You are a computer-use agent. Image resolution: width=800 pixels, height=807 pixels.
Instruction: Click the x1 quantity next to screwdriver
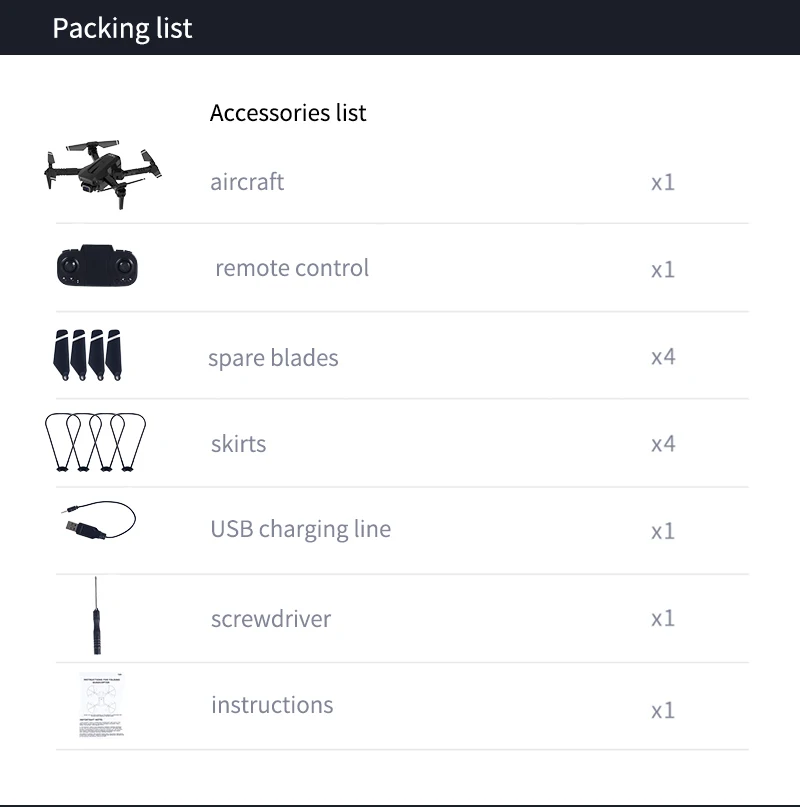(x=663, y=619)
